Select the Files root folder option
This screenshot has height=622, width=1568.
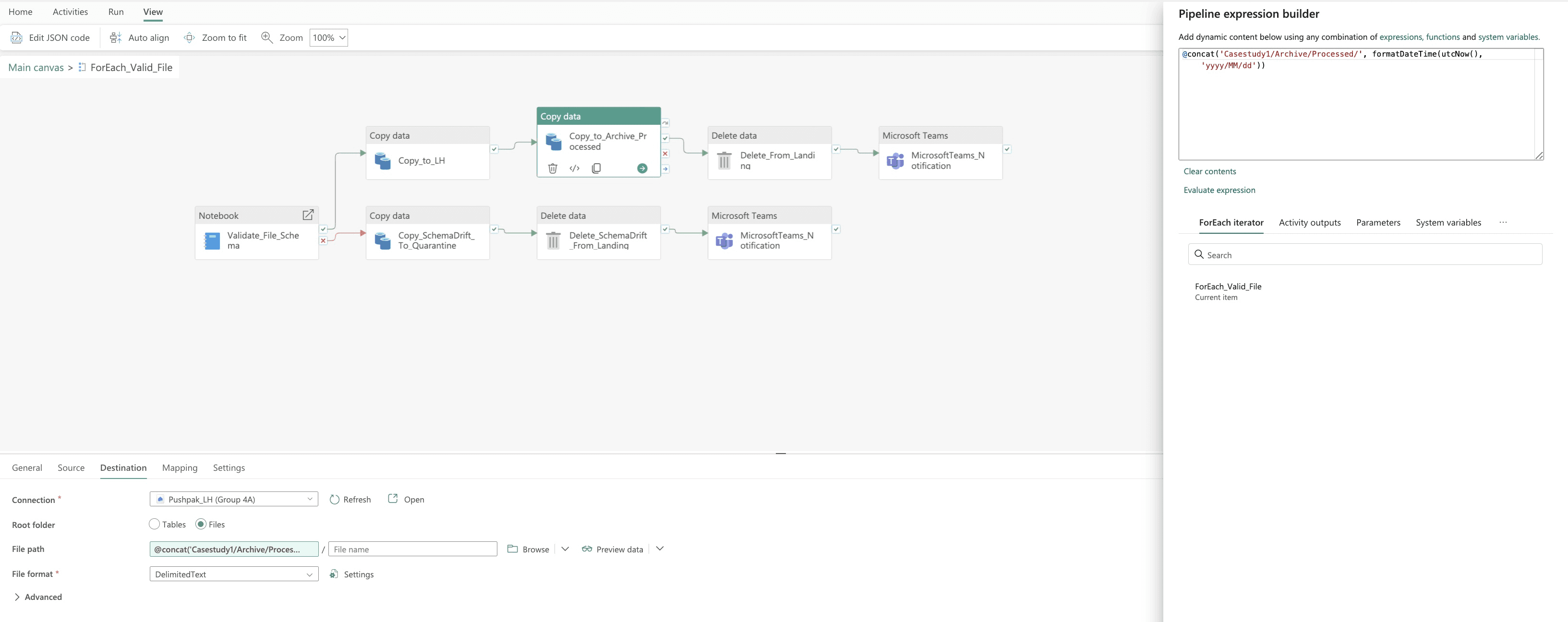[x=201, y=524]
